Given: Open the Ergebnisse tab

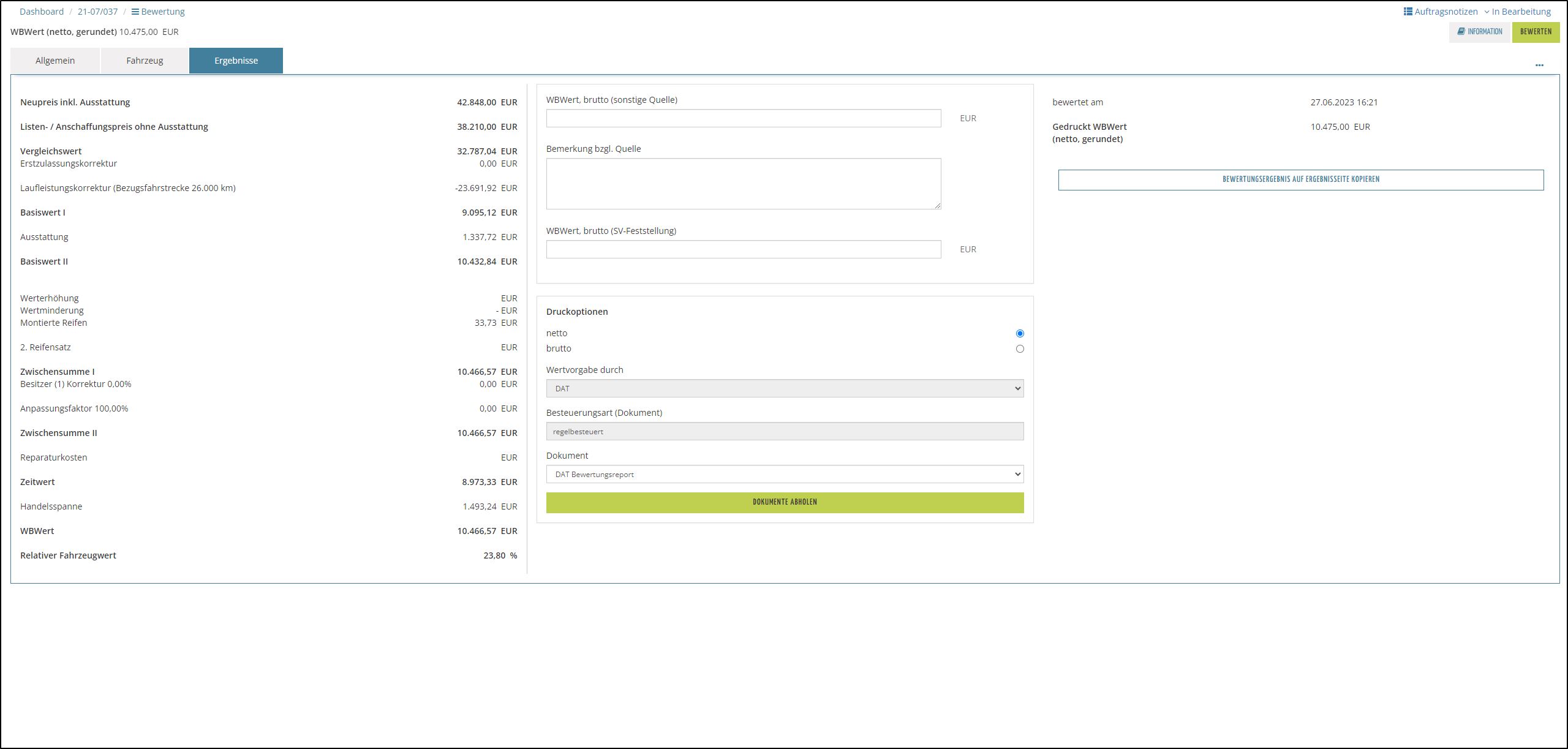Looking at the screenshot, I should point(236,61).
